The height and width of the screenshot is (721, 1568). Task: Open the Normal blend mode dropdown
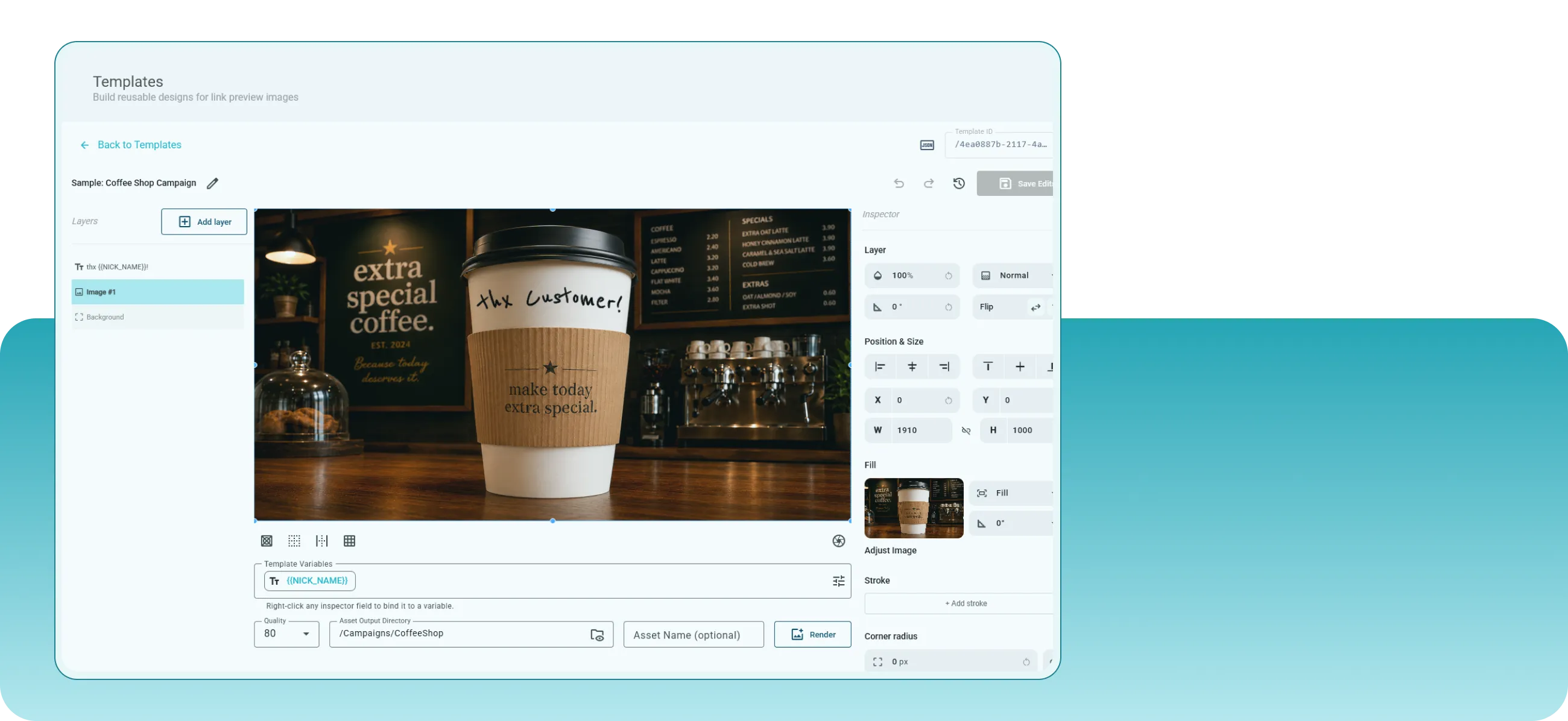pos(1013,275)
